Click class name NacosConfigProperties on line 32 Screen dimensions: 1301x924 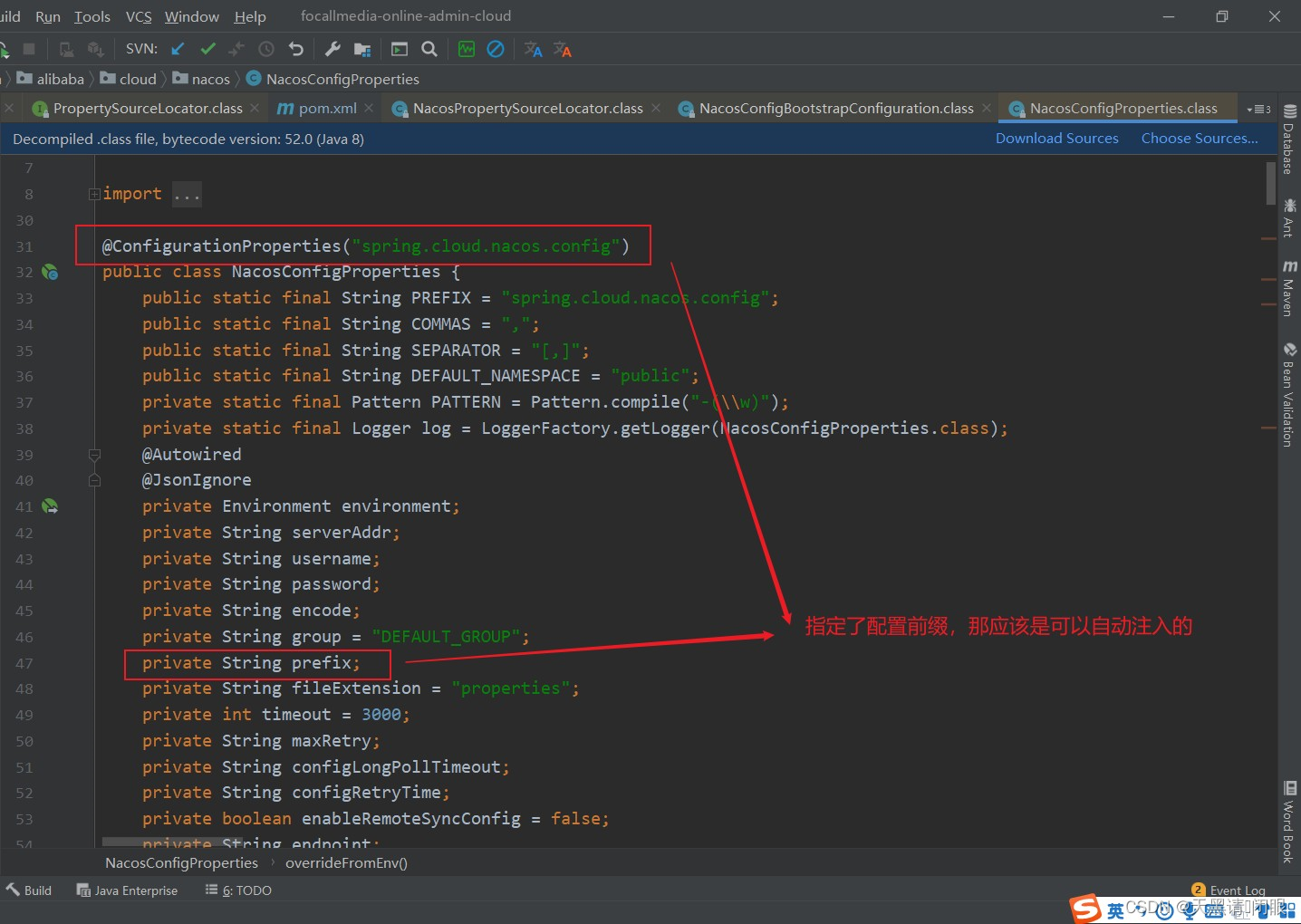tap(335, 272)
